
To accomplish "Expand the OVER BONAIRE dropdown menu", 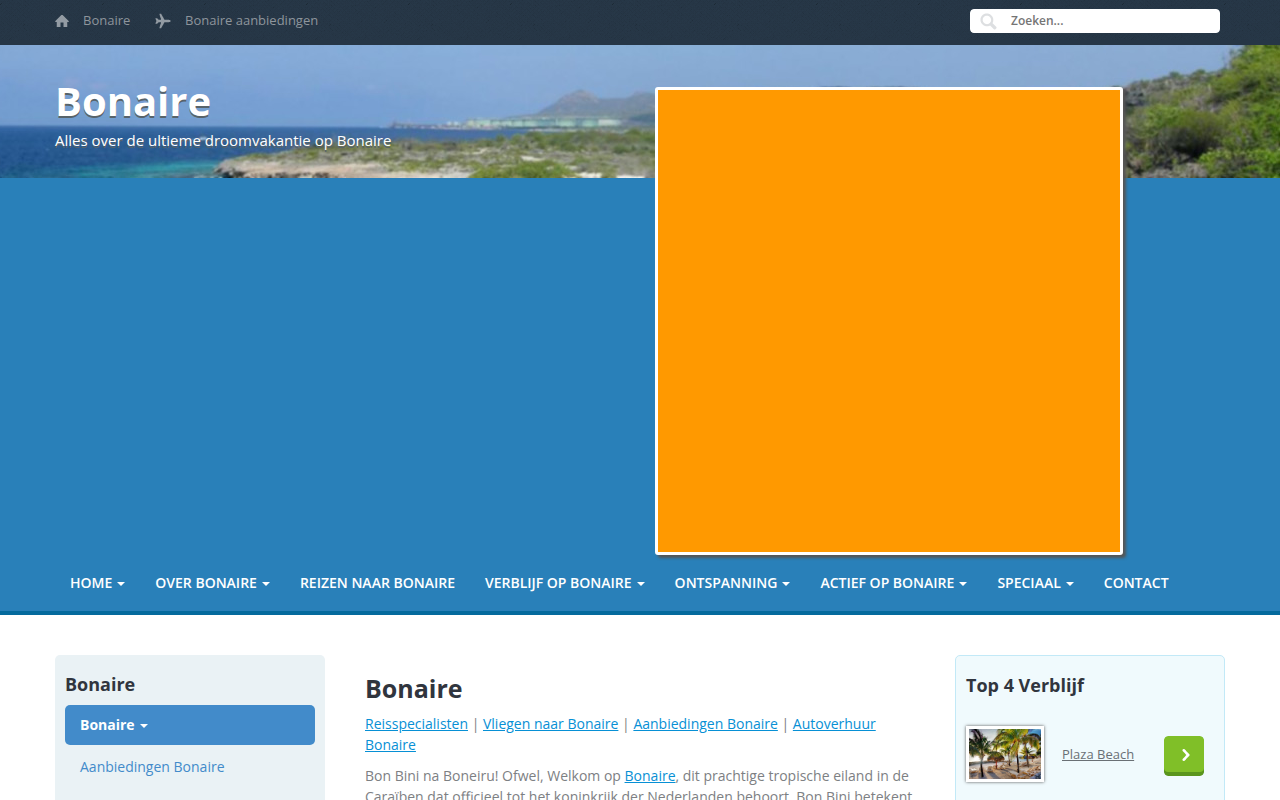I will click(212, 583).
